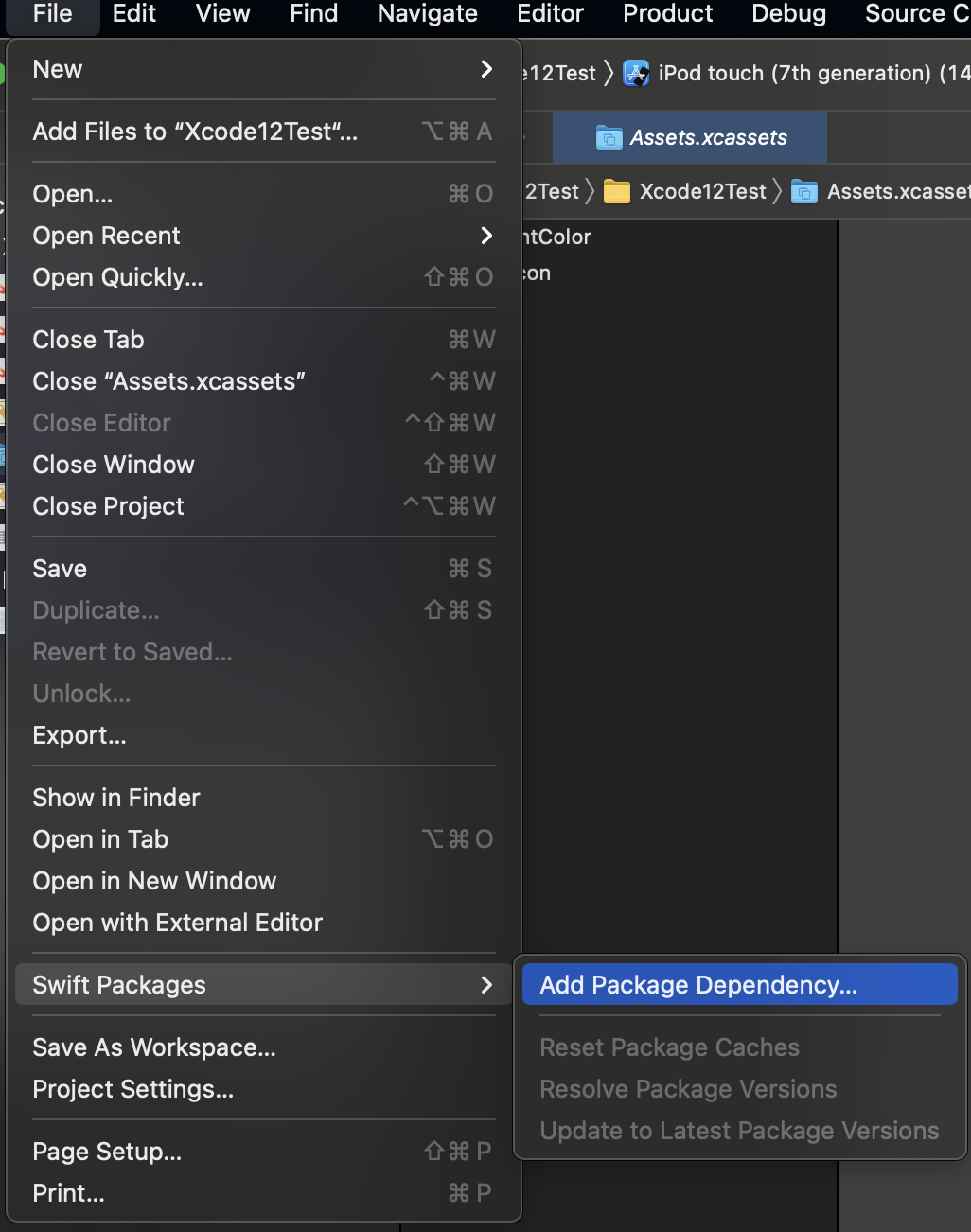Screen dimensions: 971x1232
Task: Choose Open Quickly…
Action: coord(264,277)
